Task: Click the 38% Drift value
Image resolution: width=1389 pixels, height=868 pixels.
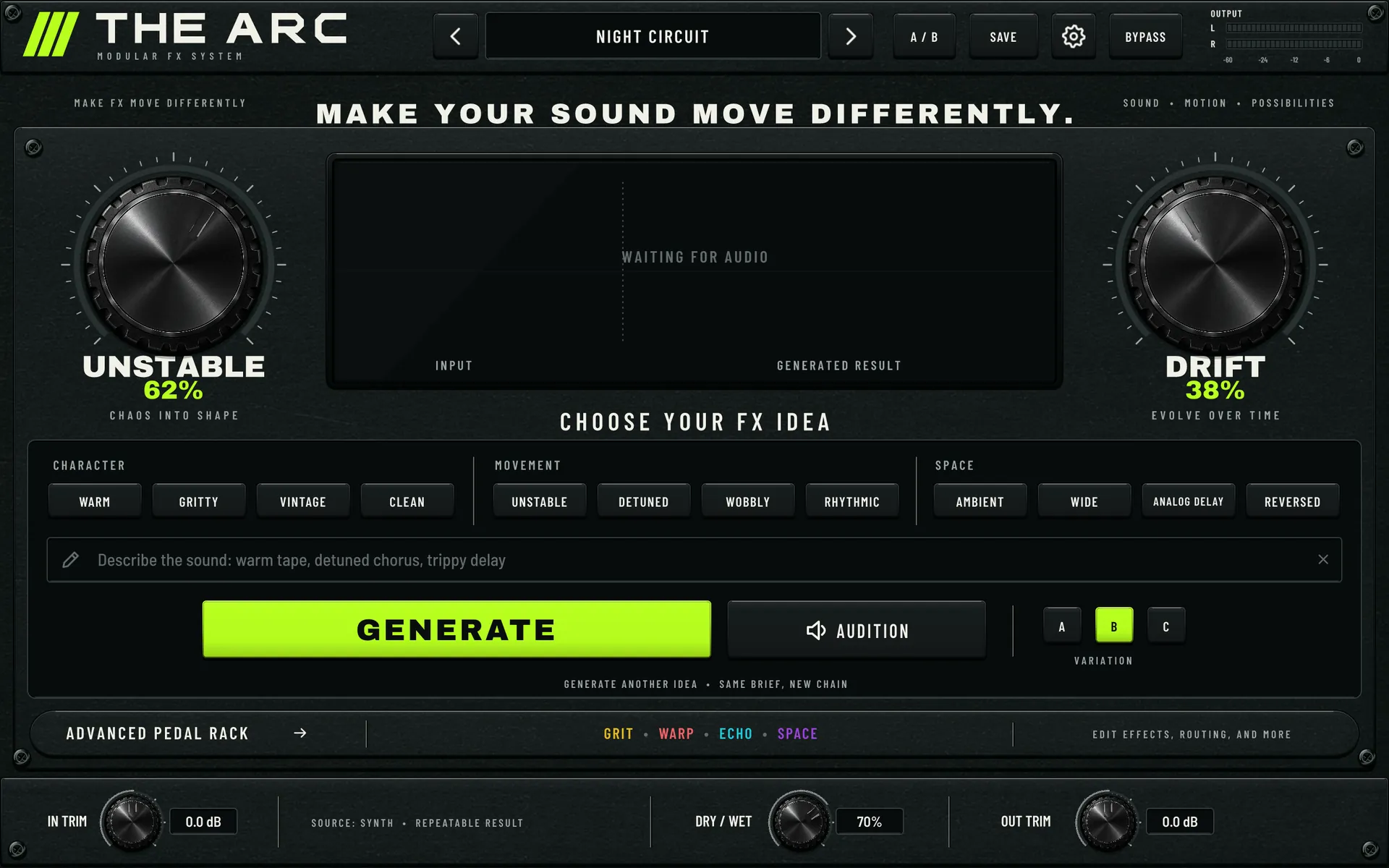Action: pyautogui.click(x=1215, y=390)
